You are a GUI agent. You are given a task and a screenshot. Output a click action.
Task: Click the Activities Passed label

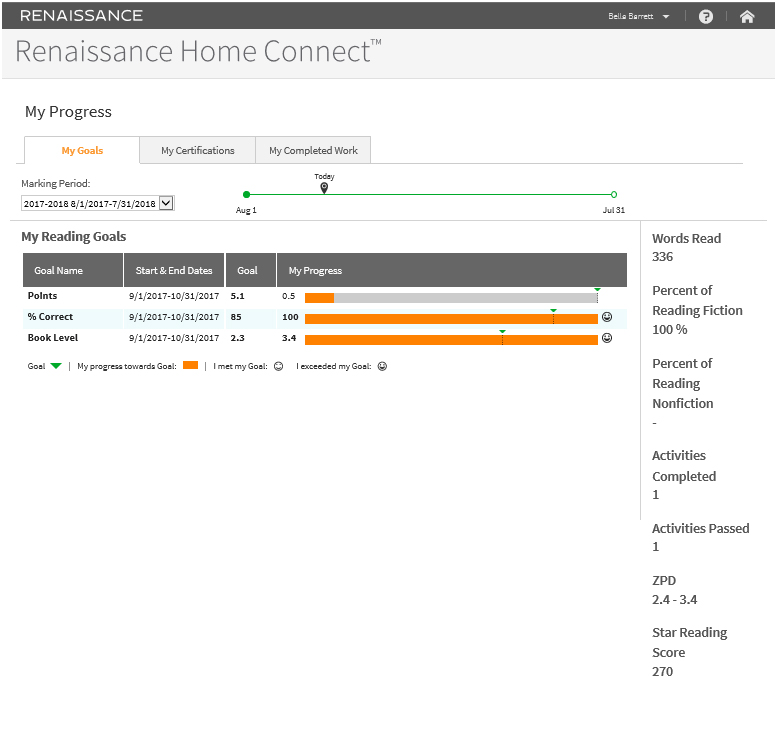pos(700,529)
